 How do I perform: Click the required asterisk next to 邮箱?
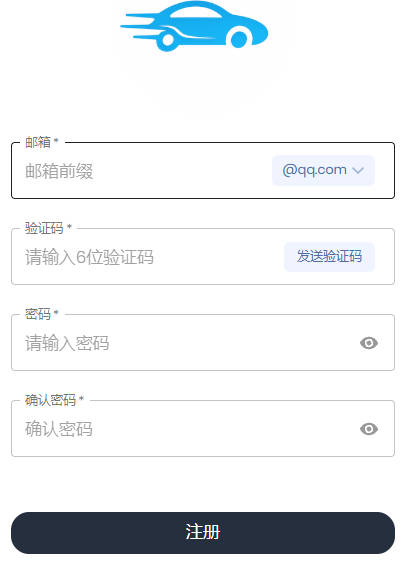[56, 140]
